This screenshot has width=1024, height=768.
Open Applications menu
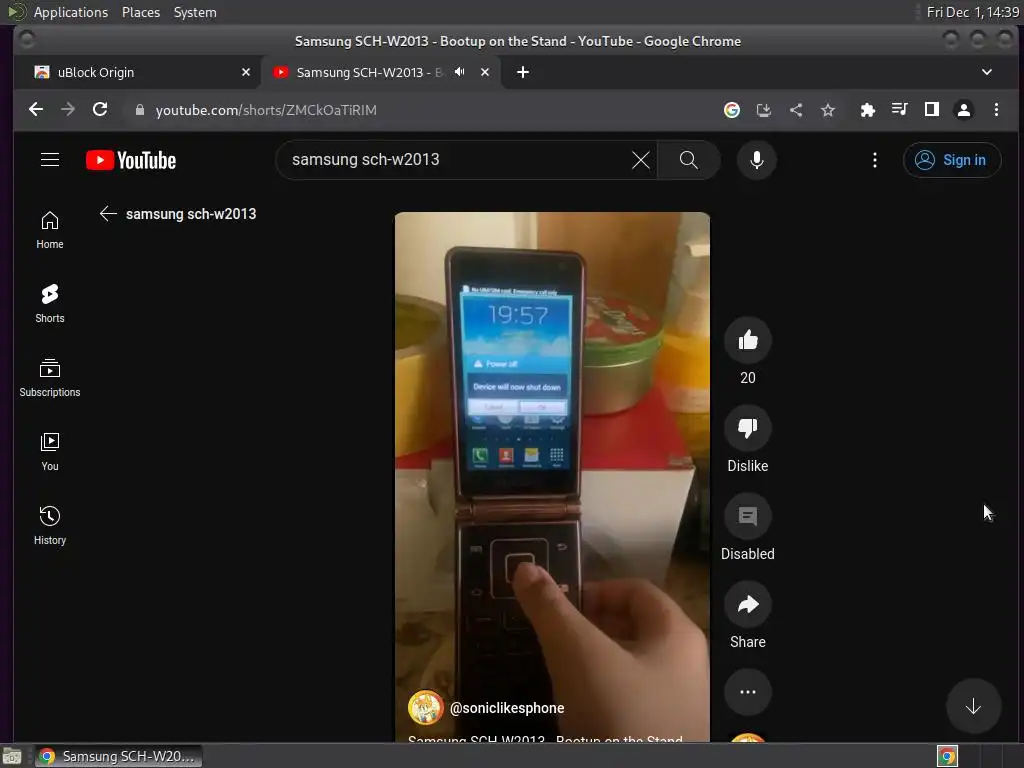click(x=71, y=12)
